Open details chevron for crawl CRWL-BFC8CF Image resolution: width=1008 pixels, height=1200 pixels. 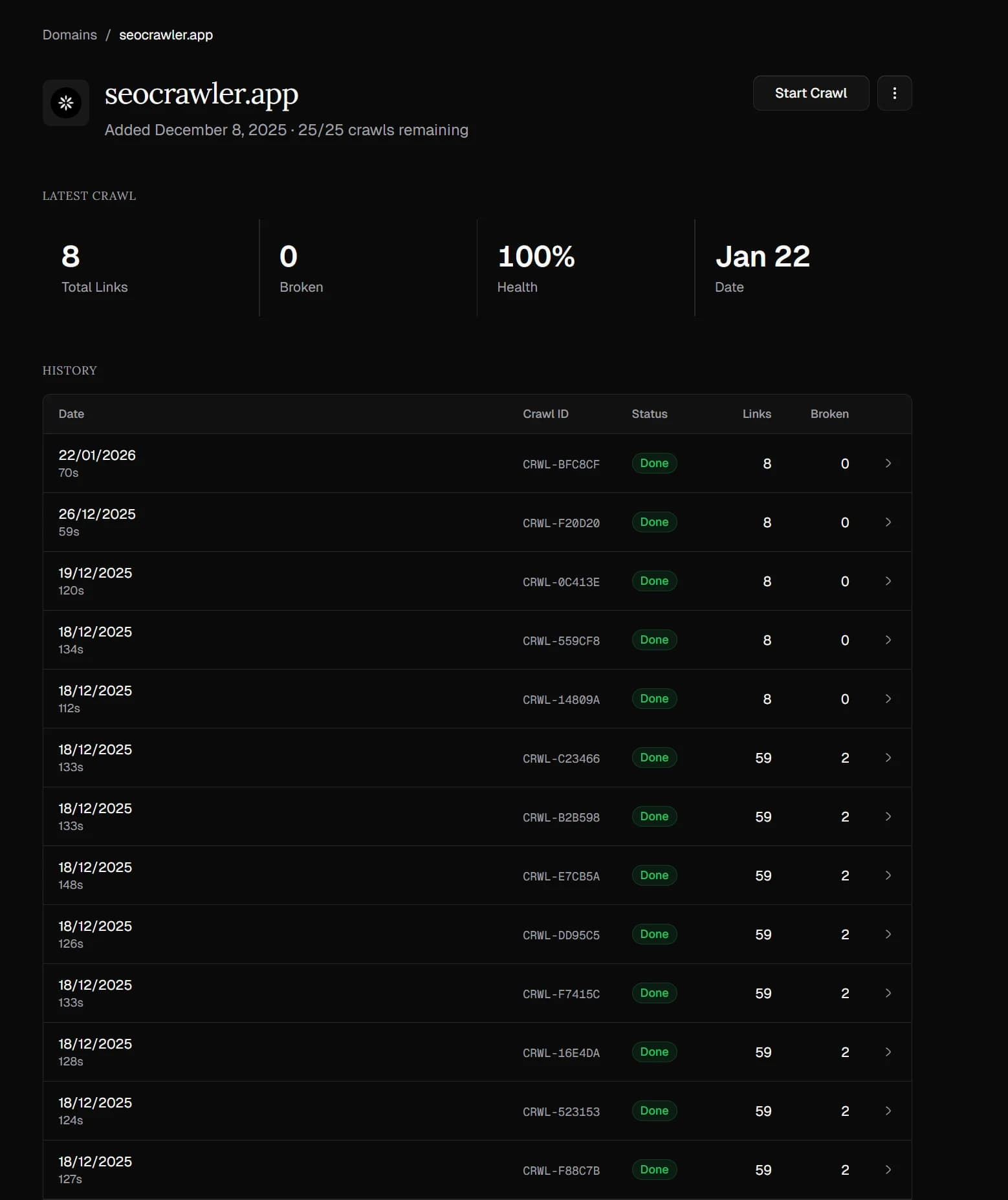(x=888, y=463)
